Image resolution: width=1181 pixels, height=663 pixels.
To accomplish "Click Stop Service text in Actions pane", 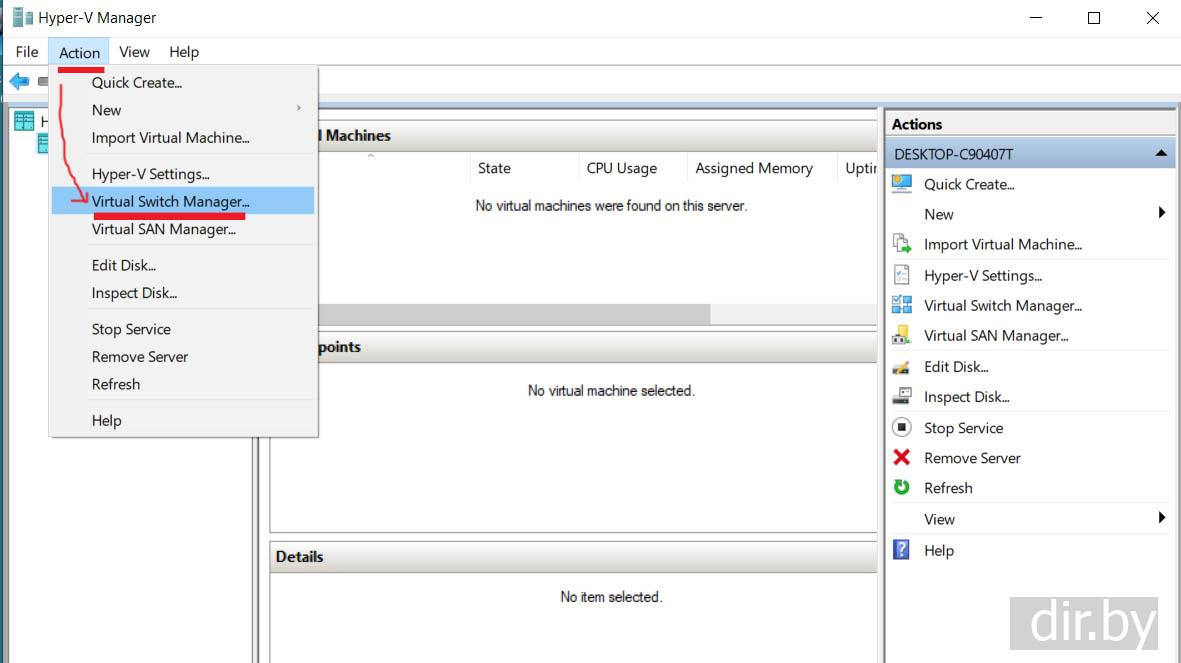I will point(963,427).
